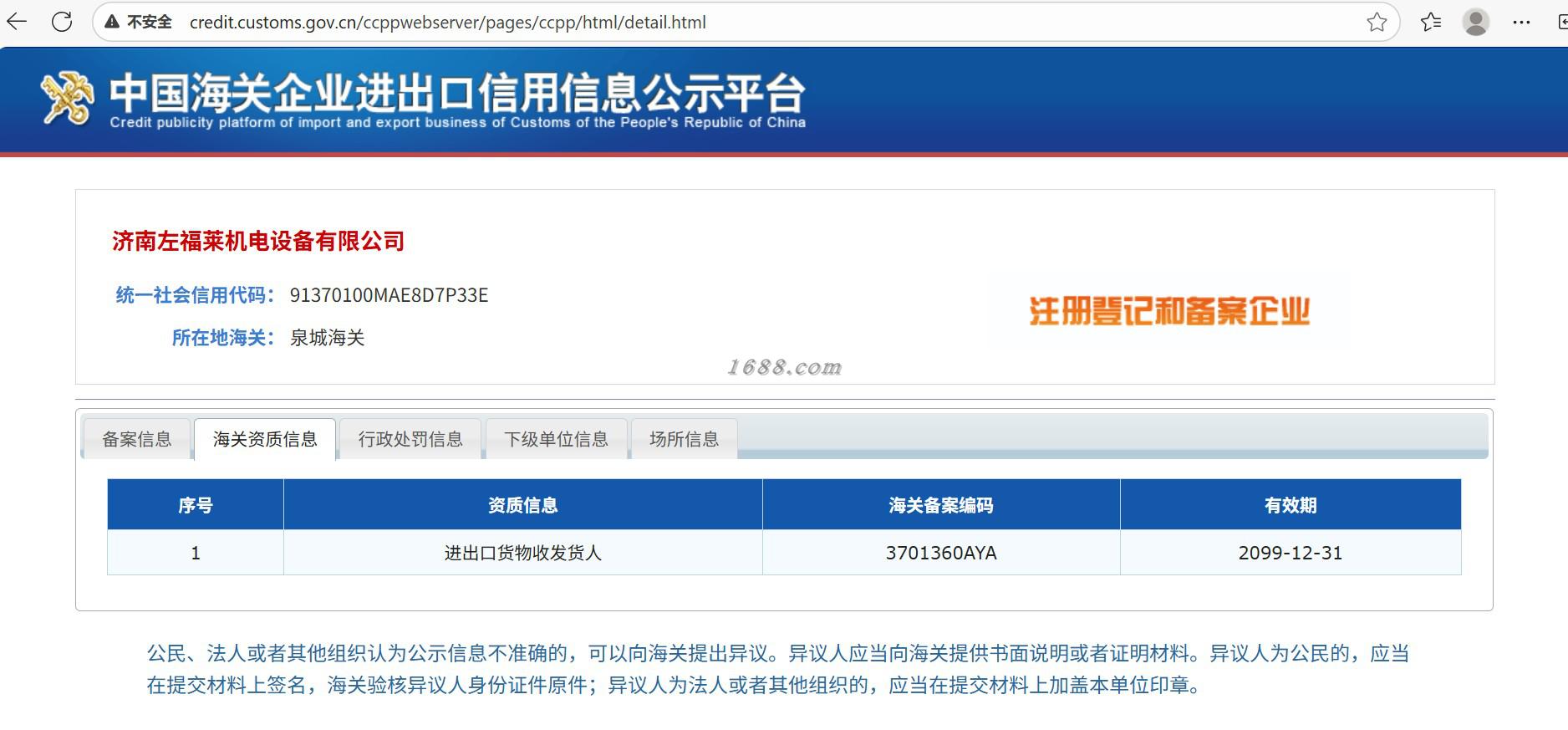Open the 行政处罚信息 tab

410,439
